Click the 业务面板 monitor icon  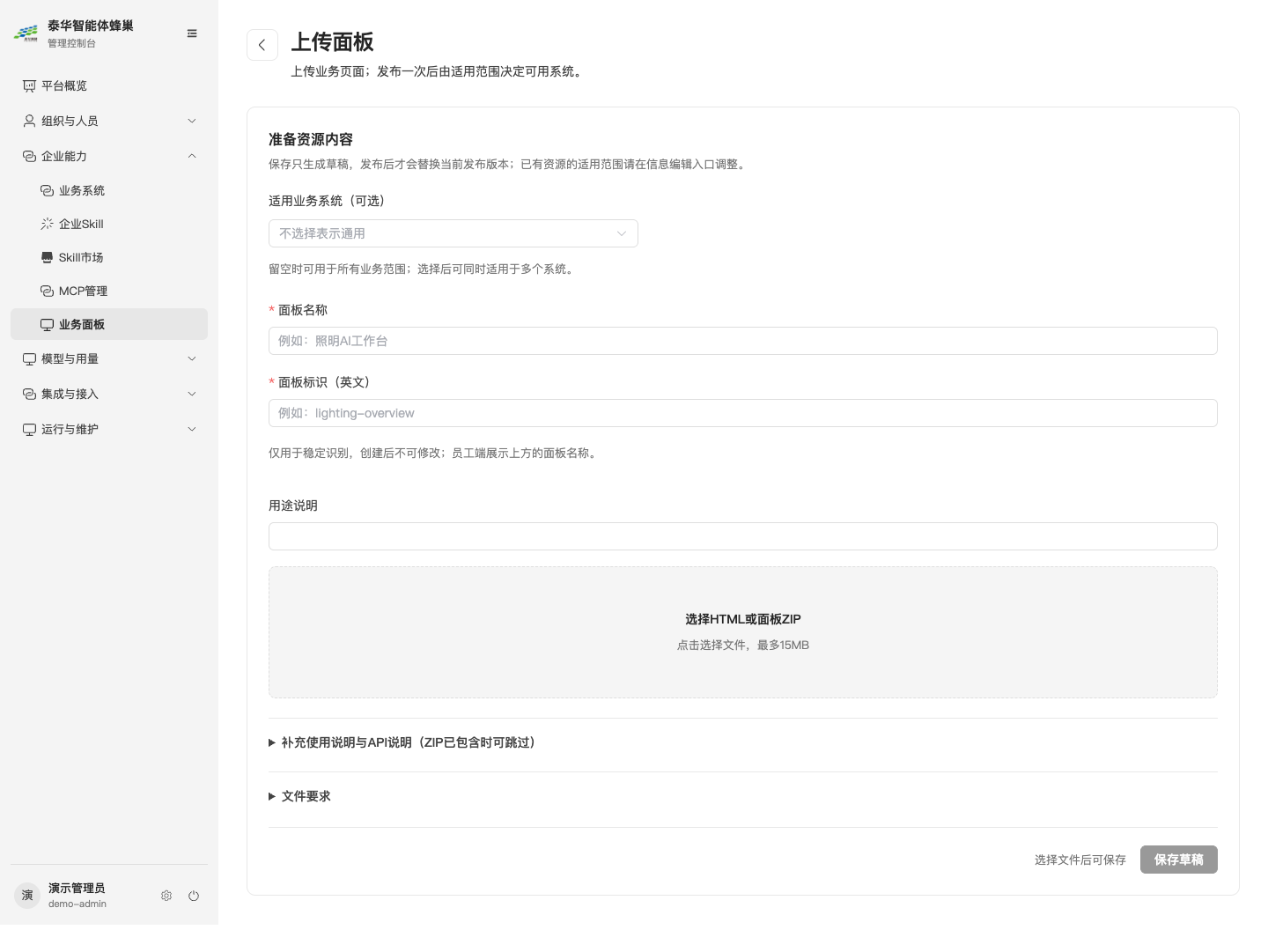[x=47, y=324]
